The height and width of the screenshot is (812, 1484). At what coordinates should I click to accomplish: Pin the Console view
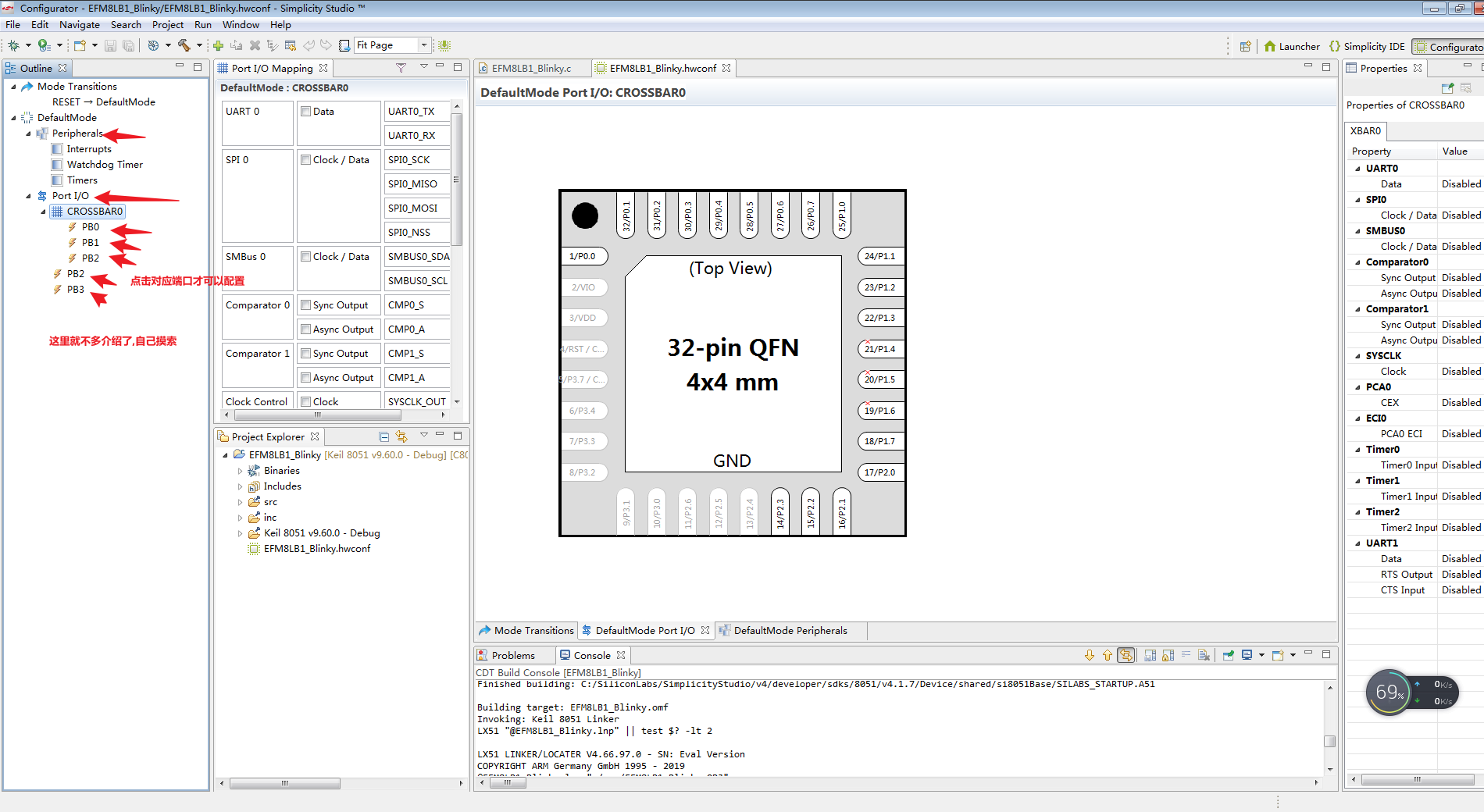coord(1228,656)
